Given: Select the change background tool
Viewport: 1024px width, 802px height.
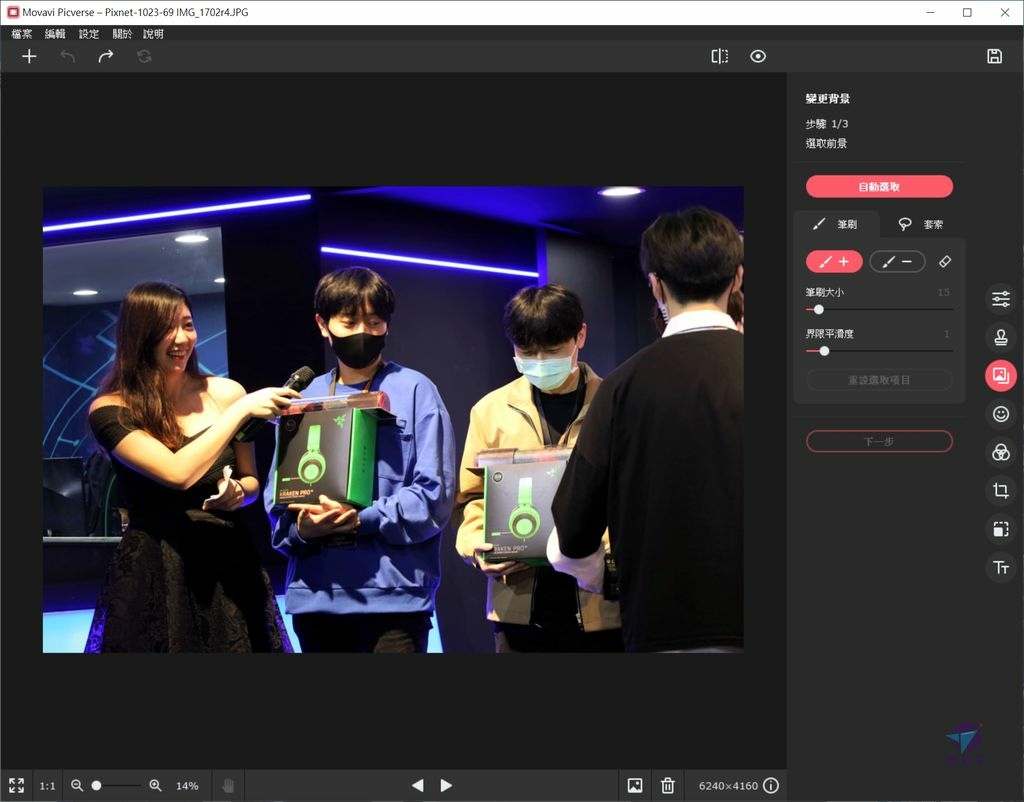Looking at the screenshot, I should (x=1000, y=376).
